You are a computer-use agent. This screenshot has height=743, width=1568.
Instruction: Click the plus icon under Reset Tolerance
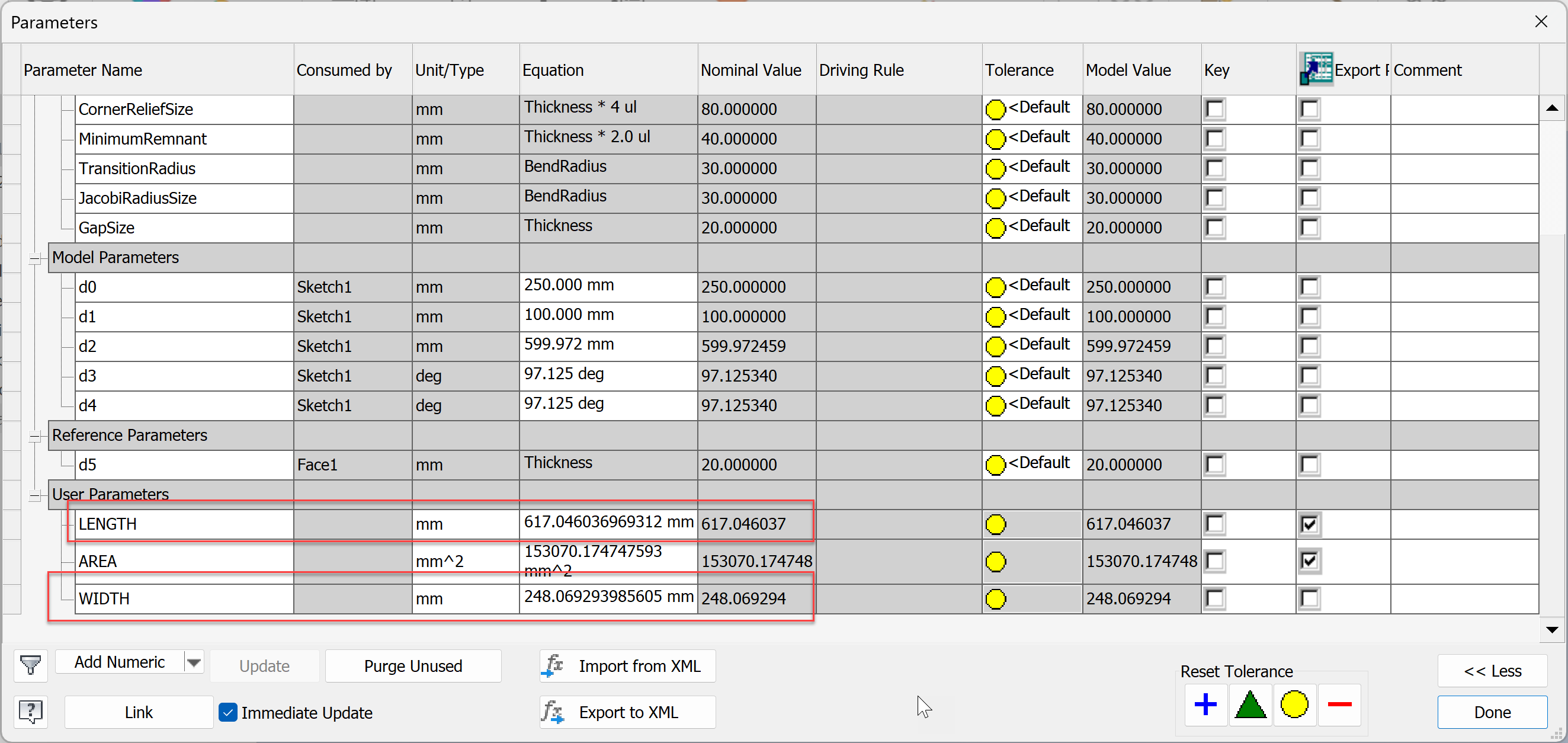click(1206, 704)
